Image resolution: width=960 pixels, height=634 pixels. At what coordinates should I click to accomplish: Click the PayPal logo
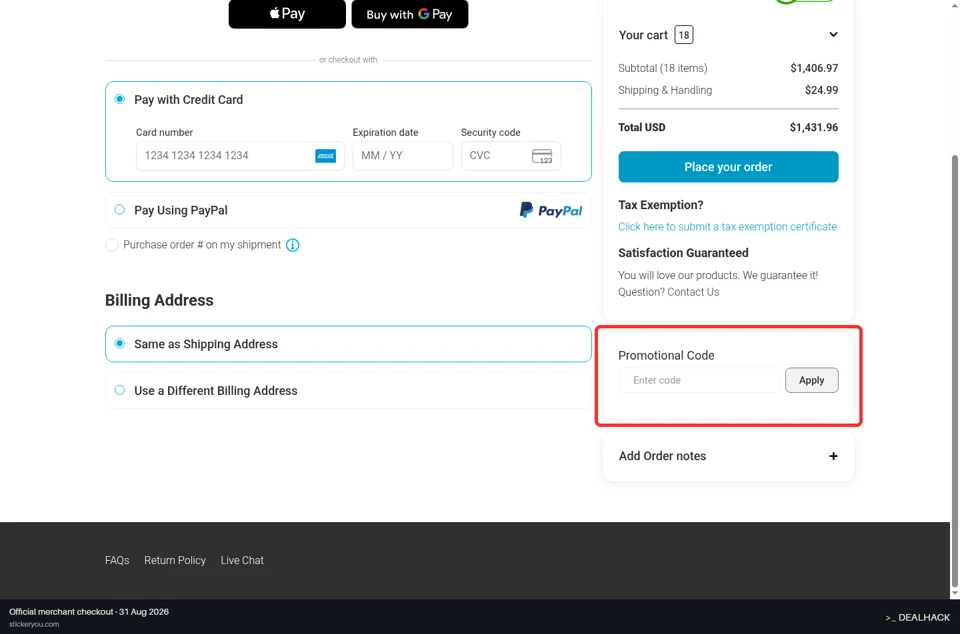click(551, 210)
